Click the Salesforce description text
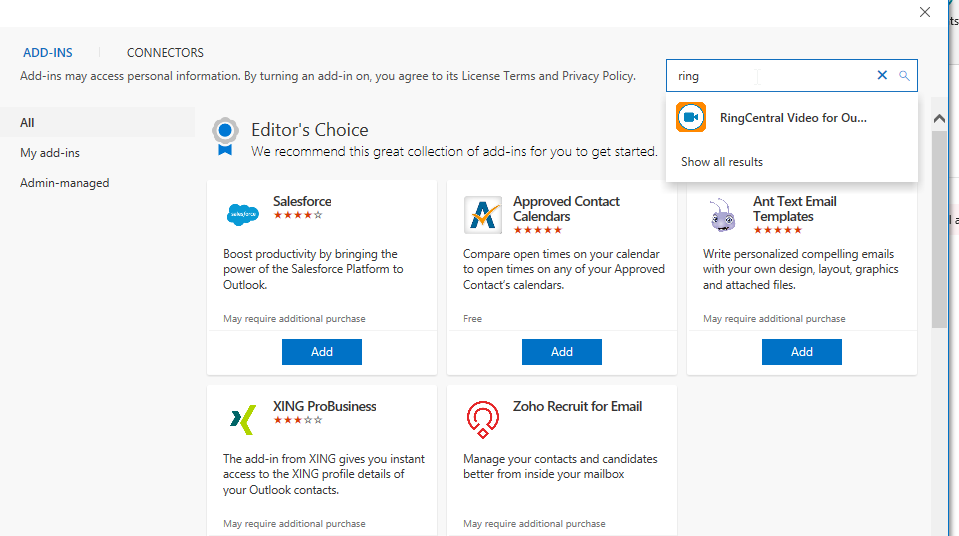959x536 pixels. [x=313, y=269]
